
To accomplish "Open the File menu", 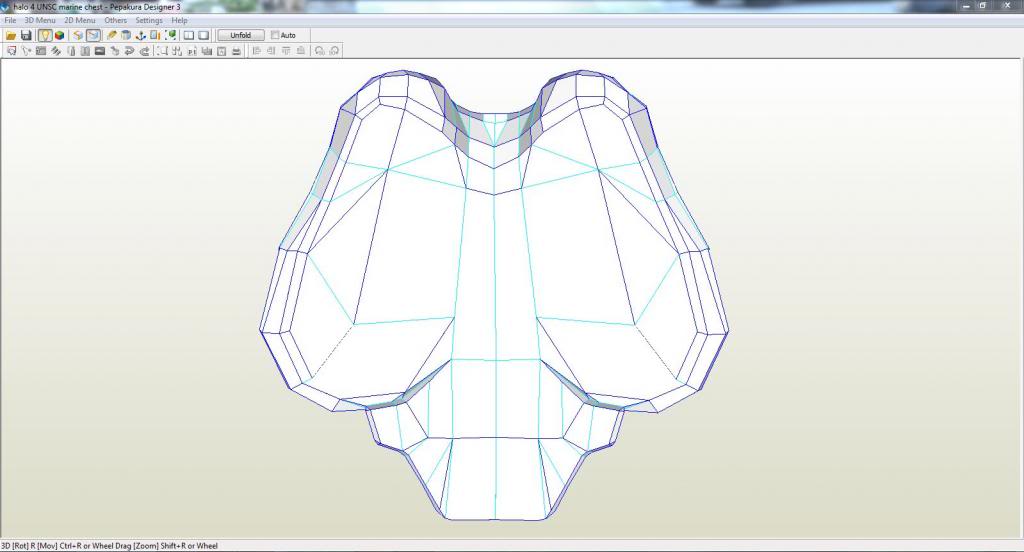I will [x=10, y=20].
